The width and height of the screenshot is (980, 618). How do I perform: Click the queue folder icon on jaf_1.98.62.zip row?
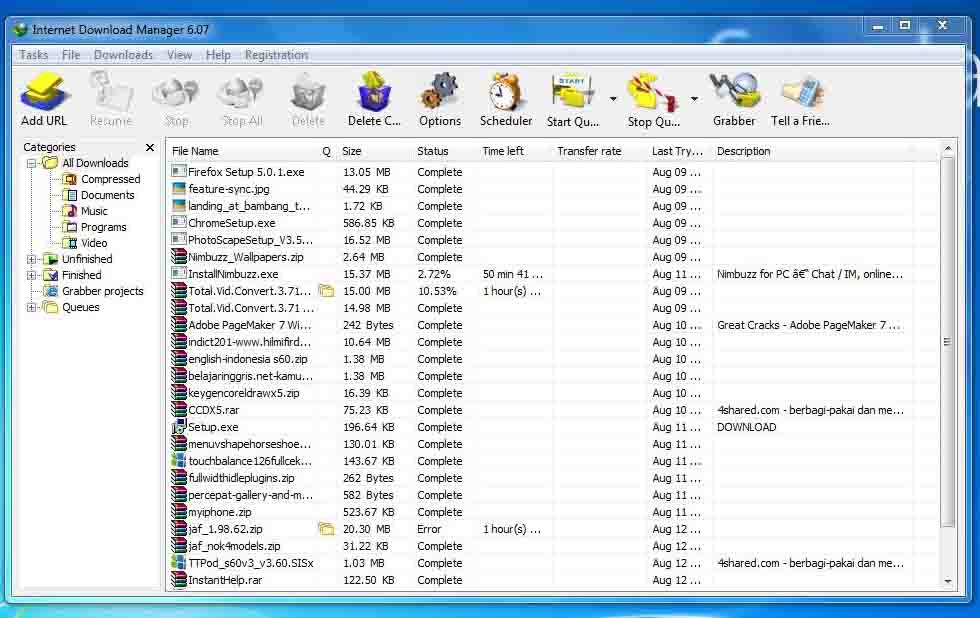(326, 529)
